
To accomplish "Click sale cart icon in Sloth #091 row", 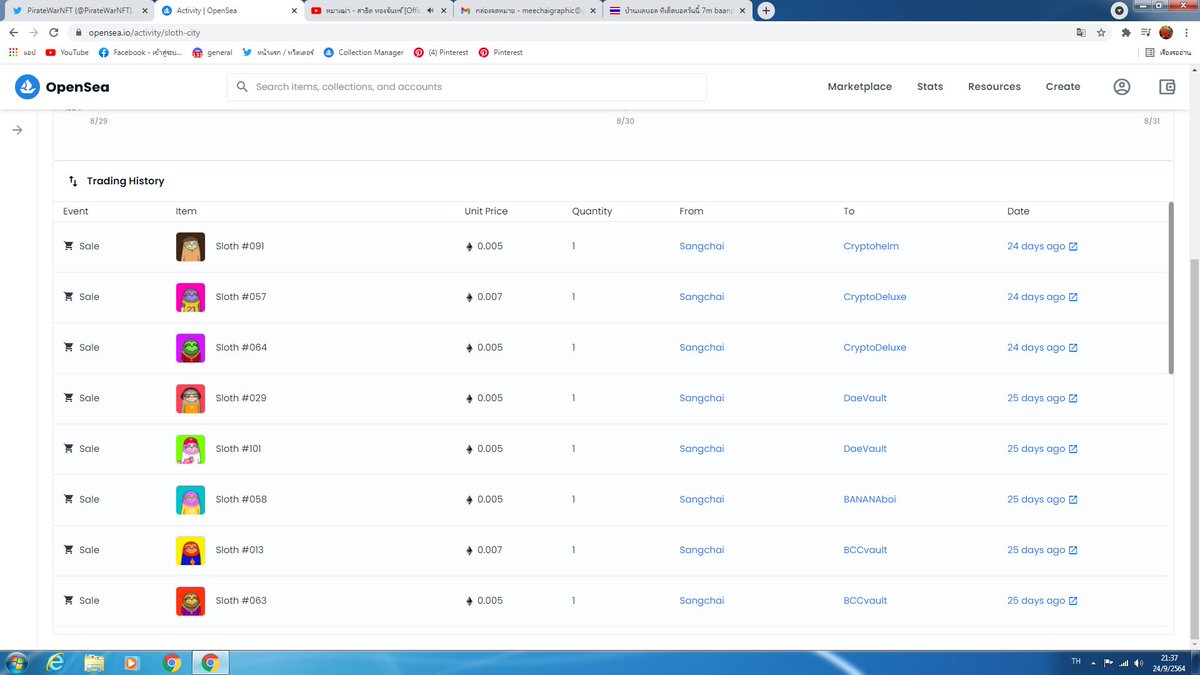I will point(69,246).
